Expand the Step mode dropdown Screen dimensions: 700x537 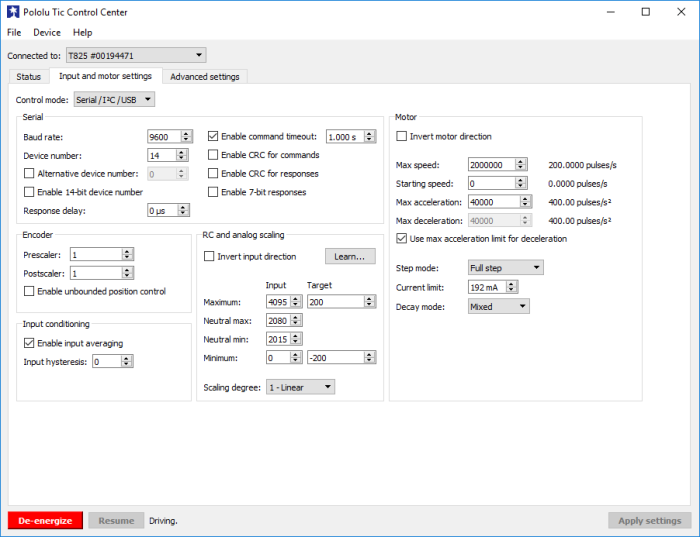tap(505, 267)
